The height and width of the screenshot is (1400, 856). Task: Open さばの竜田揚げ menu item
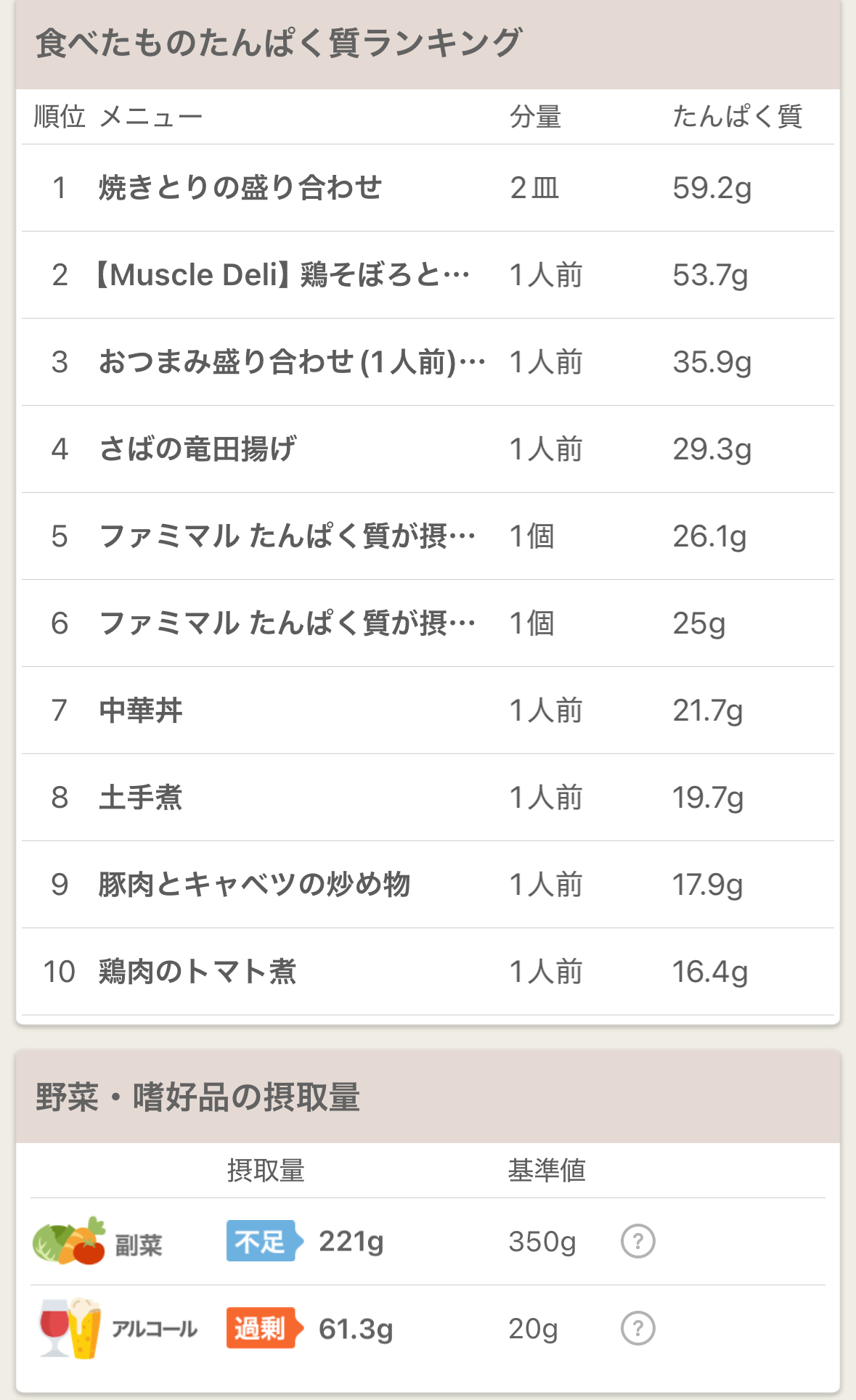428,449
